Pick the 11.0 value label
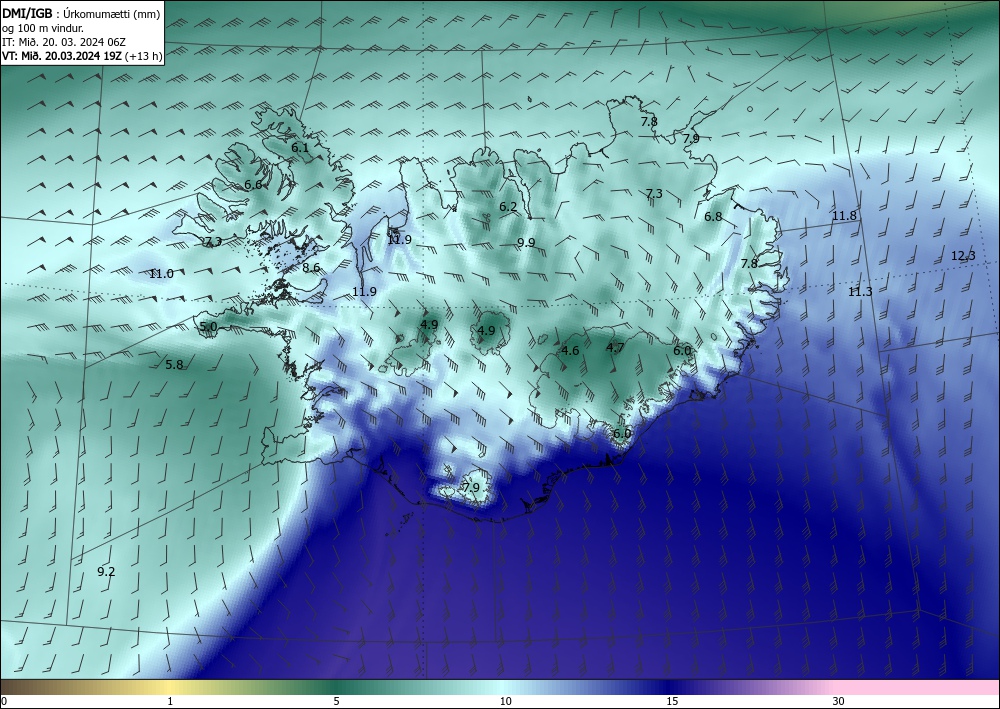This screenshot has width=1000, height=709. point(161,274)
